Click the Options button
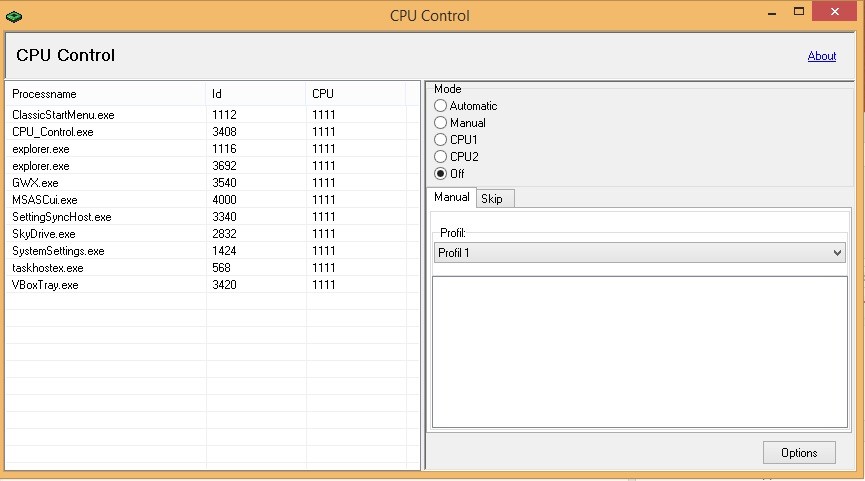This screenshot has width=865, height=481. tap(799, 452)
